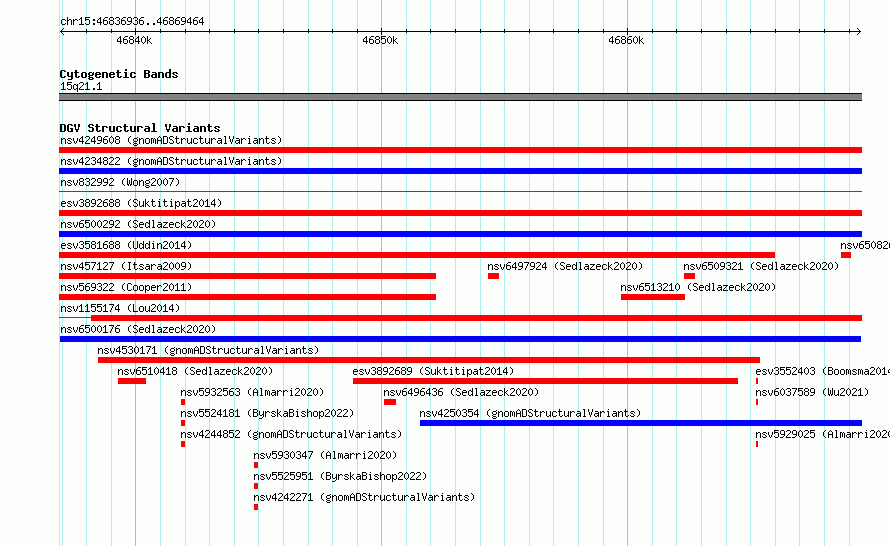Click the nsv6500292 (Sedlazeck2020) label
890x546 pixels.
[138, 224]
